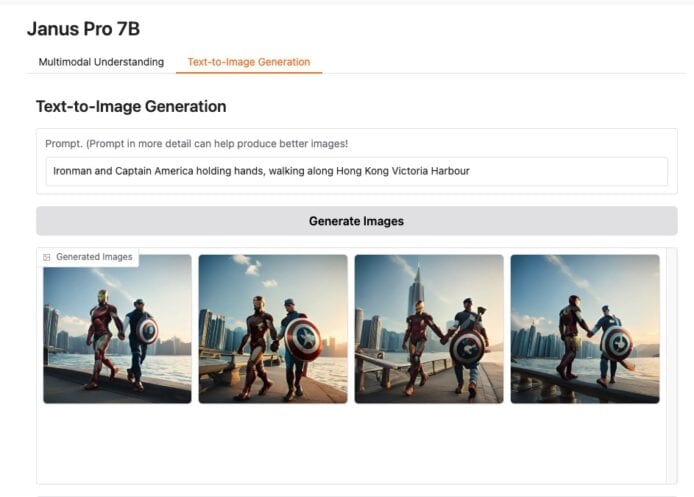This screenshot has height=497, width=694.
Task: Select the third generated image with tall tower
Action: [x=429, y=328]
